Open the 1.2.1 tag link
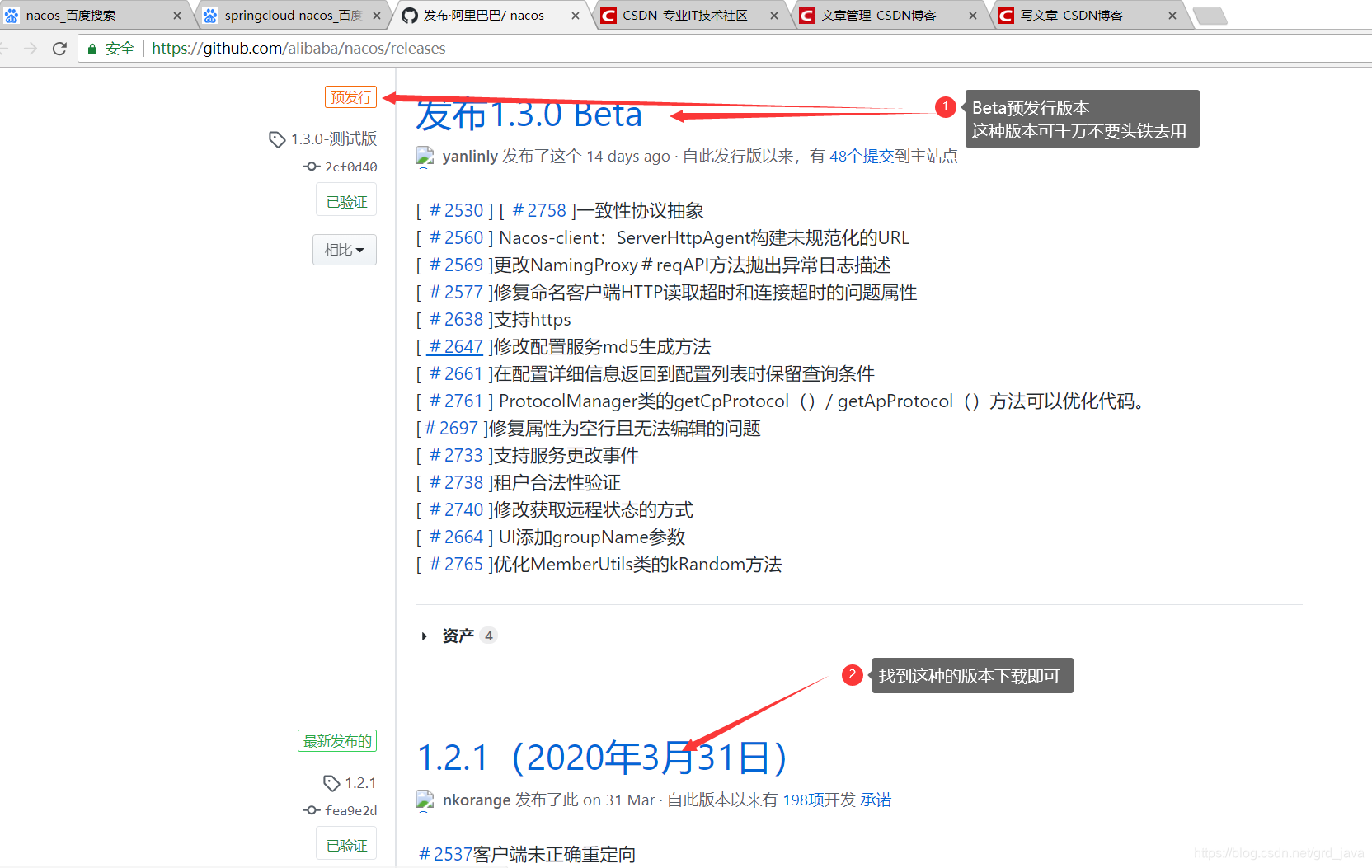 tap(360, 783)
